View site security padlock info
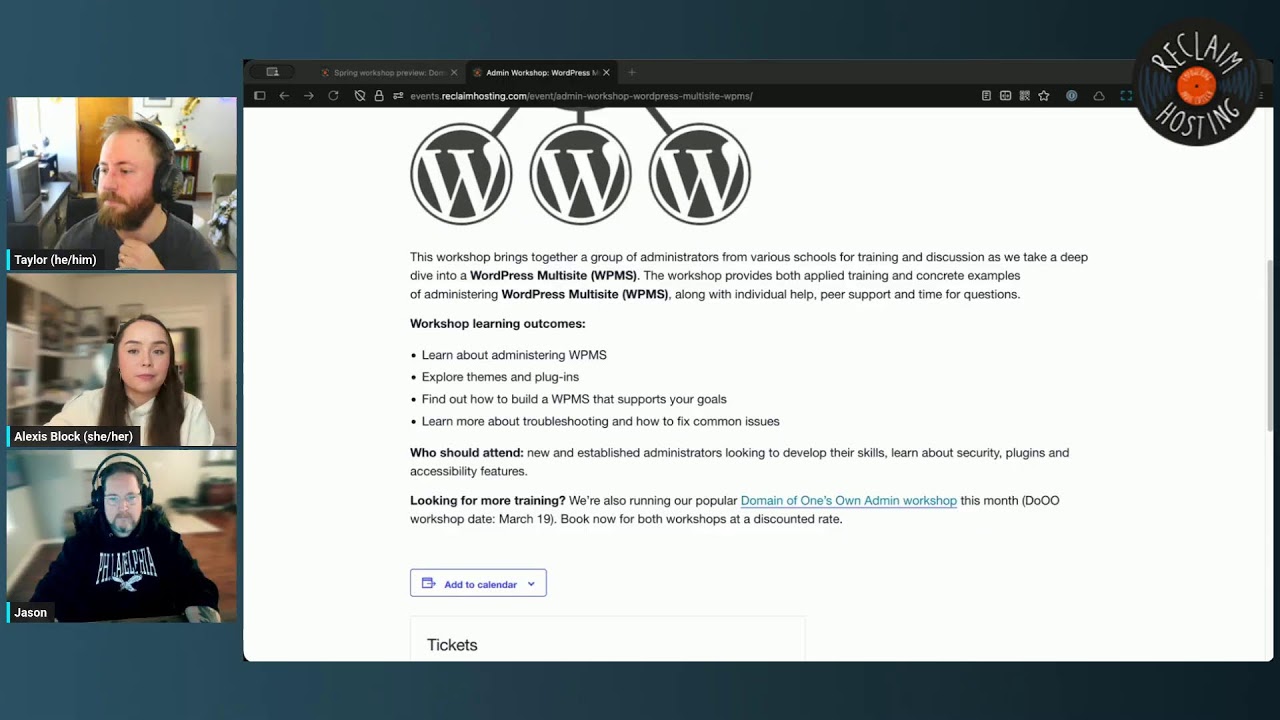 (x=379, y=96)
